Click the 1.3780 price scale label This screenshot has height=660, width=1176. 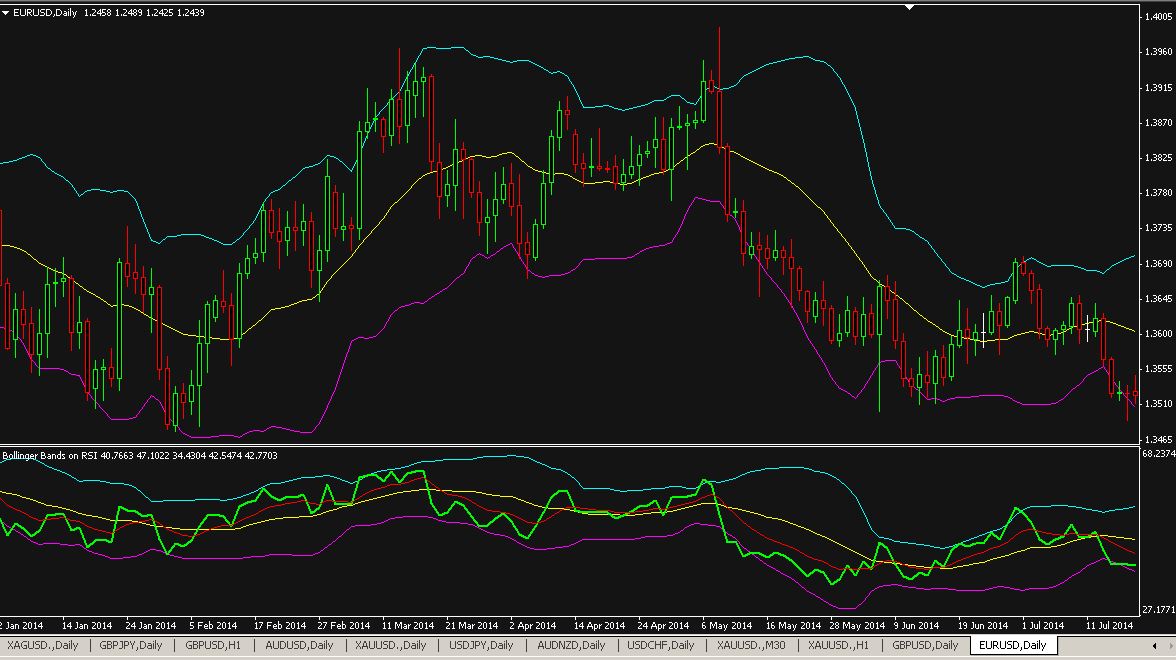pos(1159,193)
